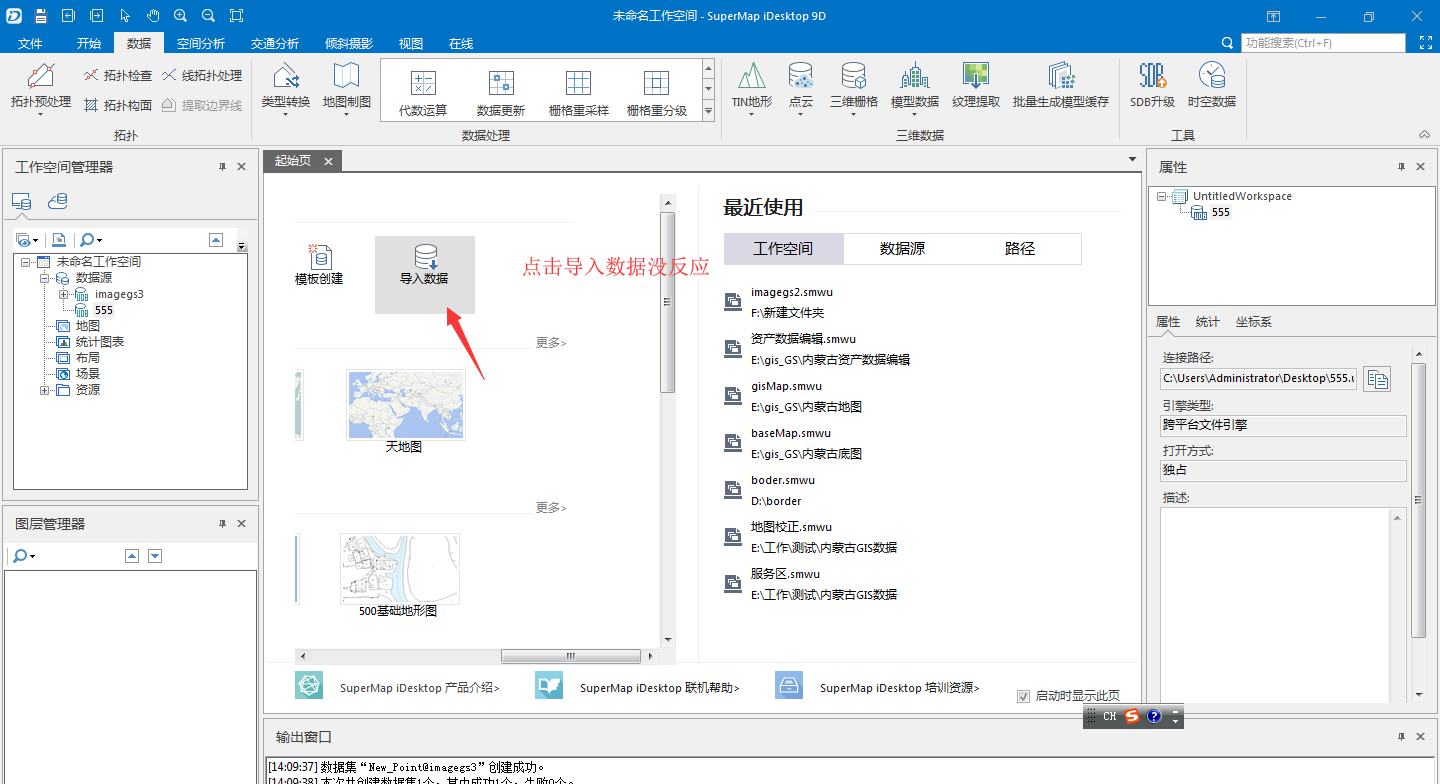The width and height of the screenshot is (1440, 784).
Task: Collapse the ribbon with chevron arrow
Action: (1424, 135)
